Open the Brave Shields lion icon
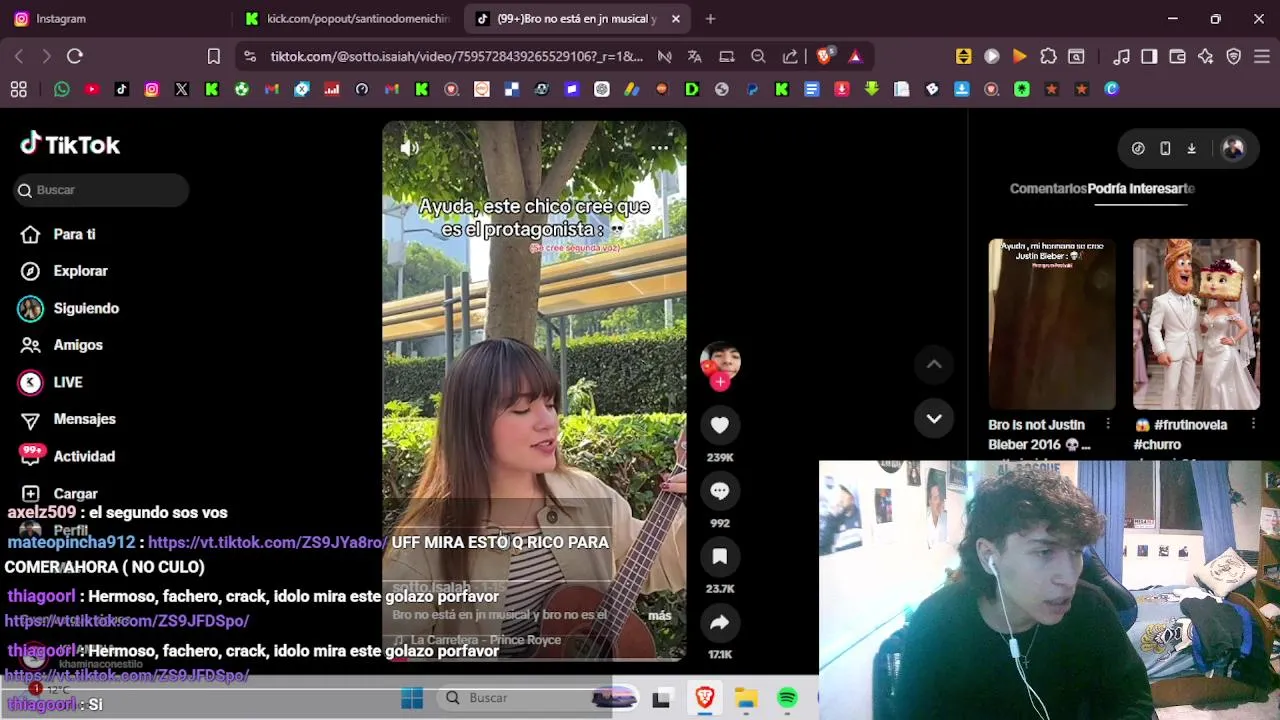The width and height of the screenshot is (1280, 720). click(x=824, y=56)
